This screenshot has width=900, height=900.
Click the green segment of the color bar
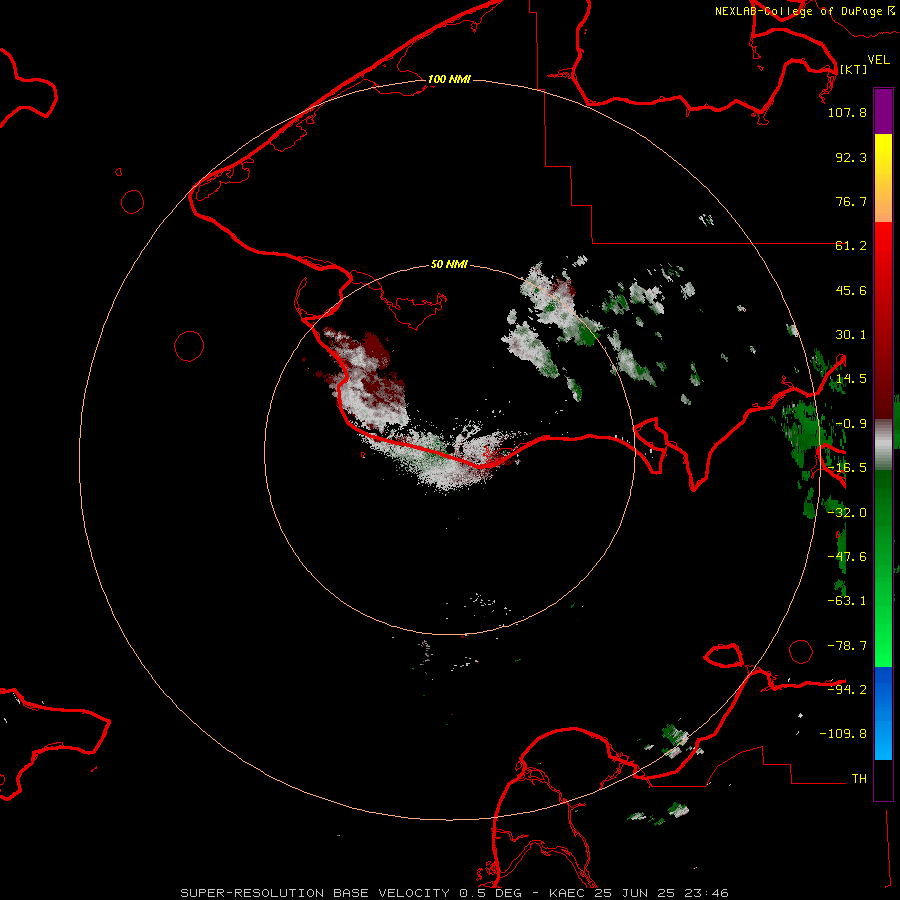883,568
